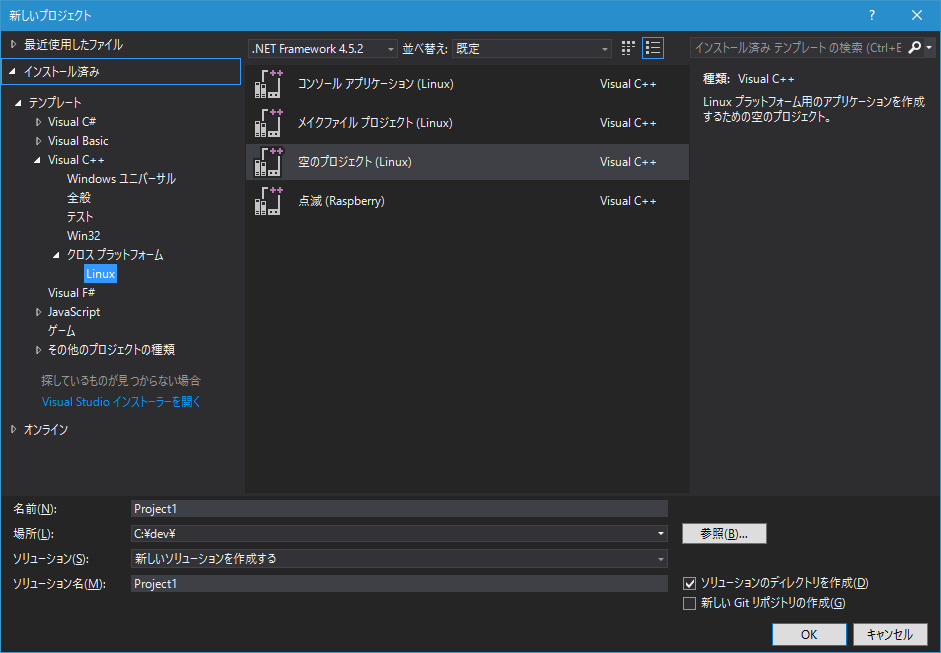Choose メイクファイル プロジェクト (Linux) template

click(x=467, y=123)
